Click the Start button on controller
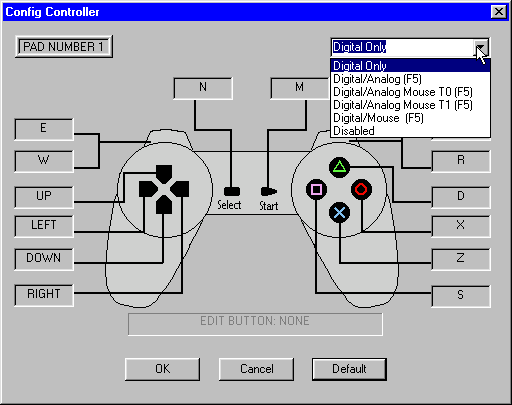 click(x=268, y=191)
